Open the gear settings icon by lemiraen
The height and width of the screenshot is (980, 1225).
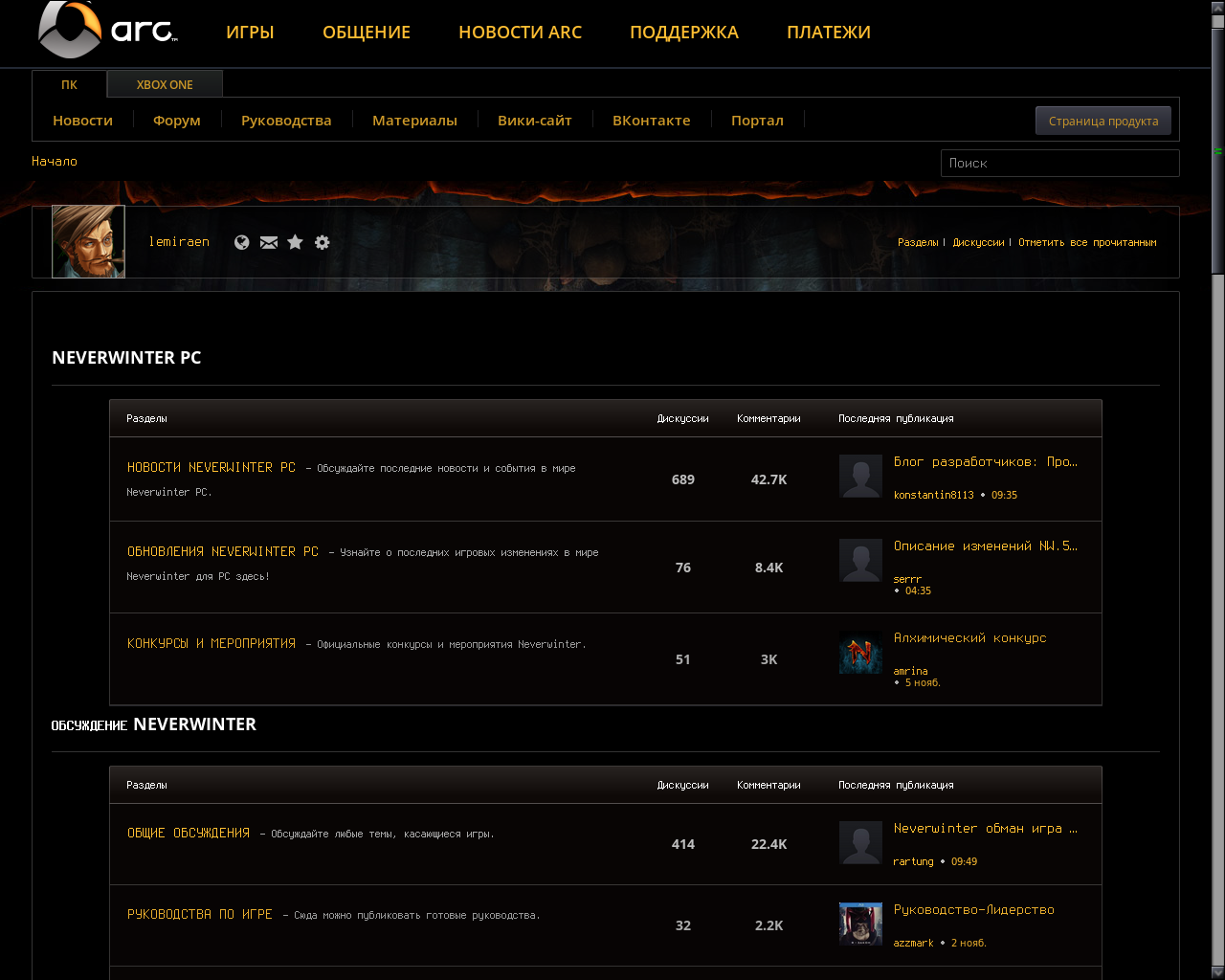[323, 242]
